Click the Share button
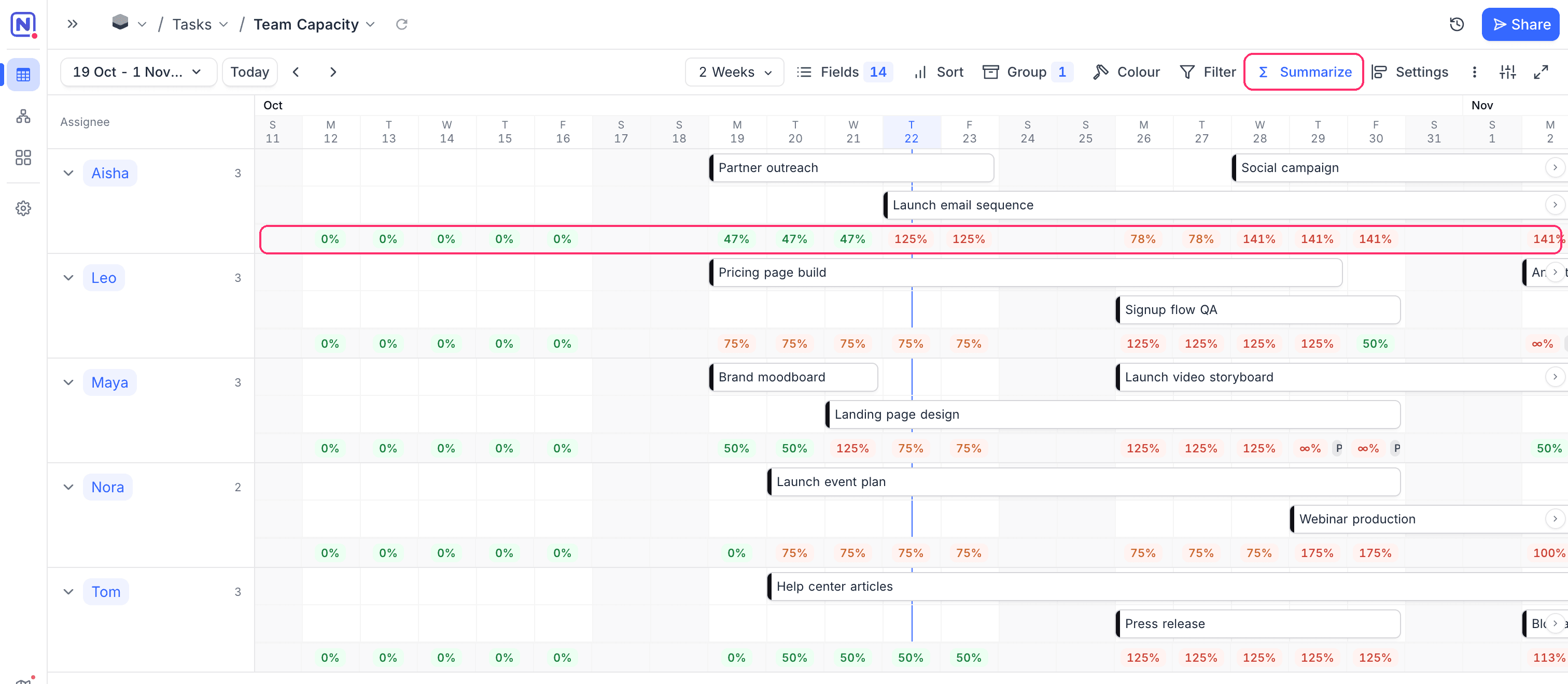Image resolution: width=1568 pixels, height=684 pixels. pyautogui.click(x=1520, y=24)
